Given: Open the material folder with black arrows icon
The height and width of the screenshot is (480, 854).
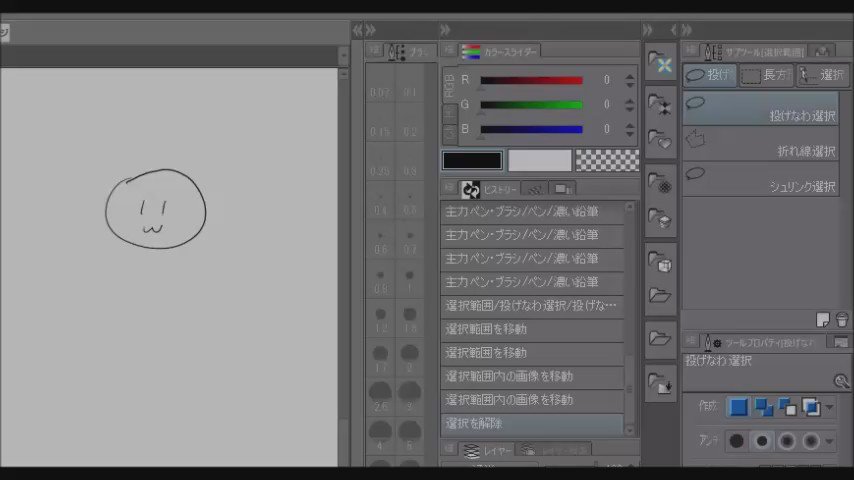Looking at the screenshot, I should (660, 103).
